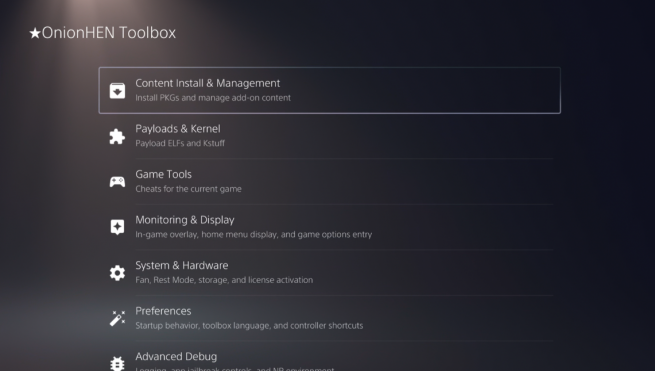Open the Preferences entry
Image resolution: width=655 pixels, height=371 pixels.
pyautogui.click(x=330, y=318)
